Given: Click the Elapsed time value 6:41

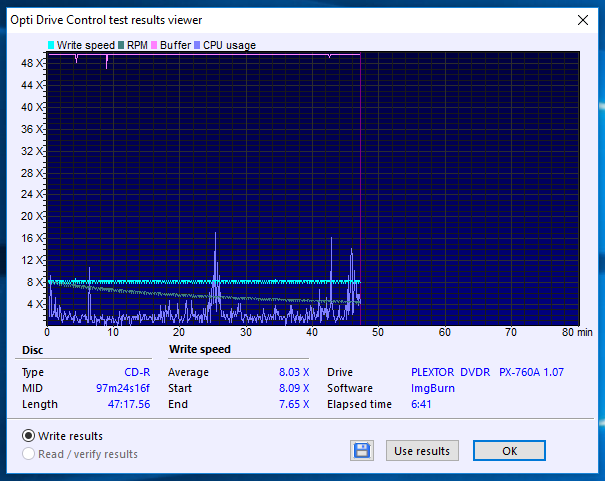Looking at the screenshot, I should click(421, 404).
